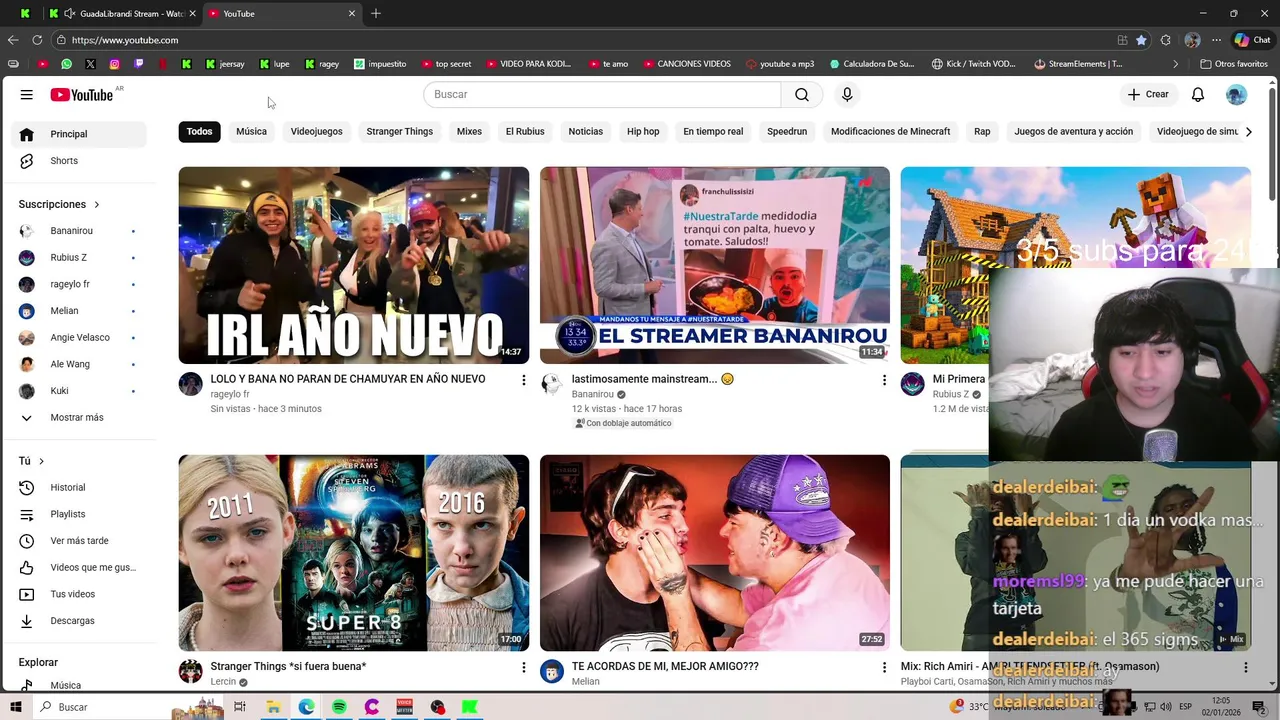Image resolution: width=1280 pixels, height=720 pixels.
Task: Open the youtube a mp3 bookmark
Action: [x=780, y=64]
